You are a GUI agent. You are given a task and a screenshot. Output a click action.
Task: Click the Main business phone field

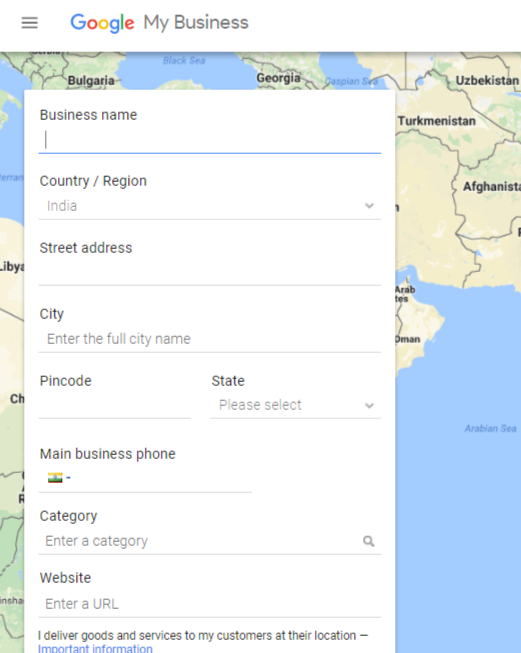[145, 478]
